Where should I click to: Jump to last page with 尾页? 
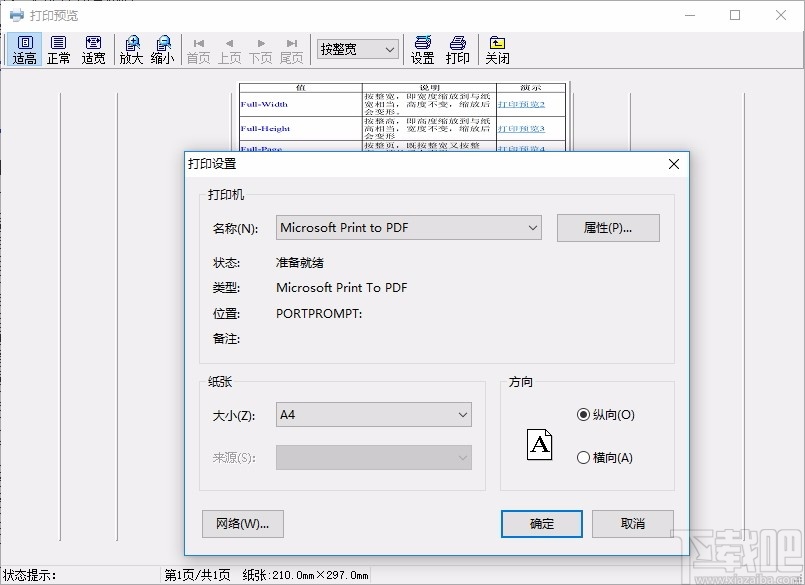tap(291, 48)
